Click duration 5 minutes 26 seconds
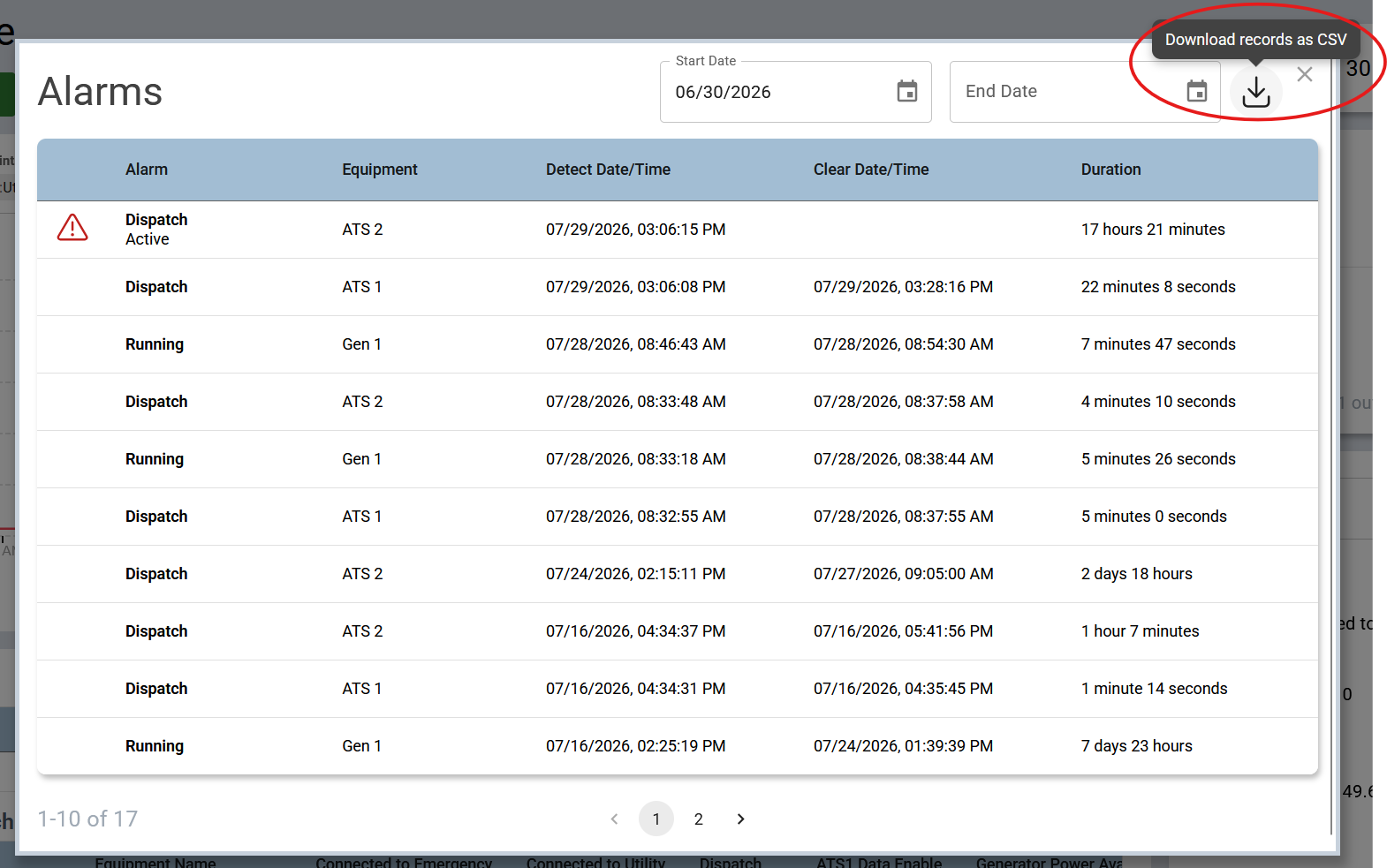Viewport: 1387px width, 868px height. [1158, 459]
